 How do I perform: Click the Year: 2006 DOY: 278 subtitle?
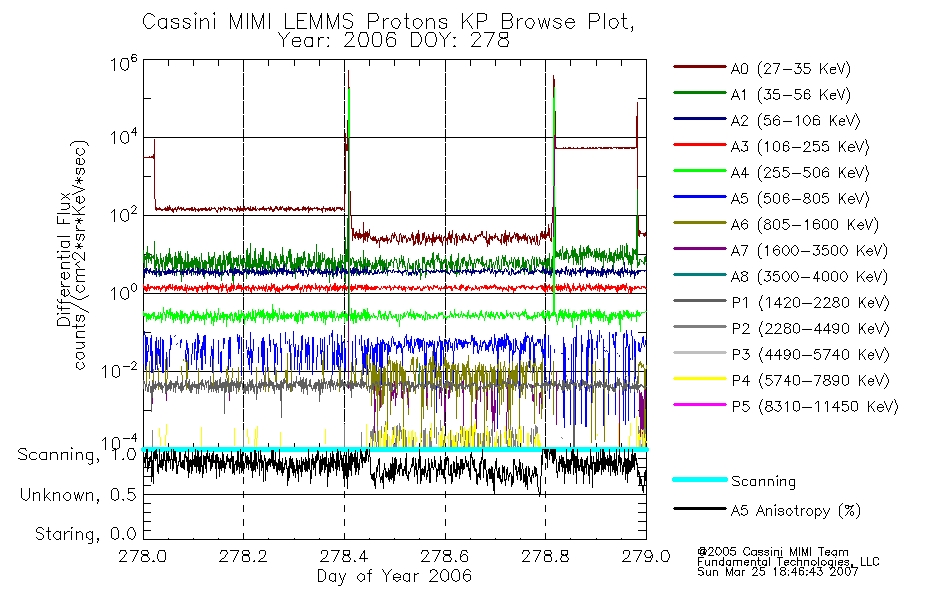click(x=393, y=41)
